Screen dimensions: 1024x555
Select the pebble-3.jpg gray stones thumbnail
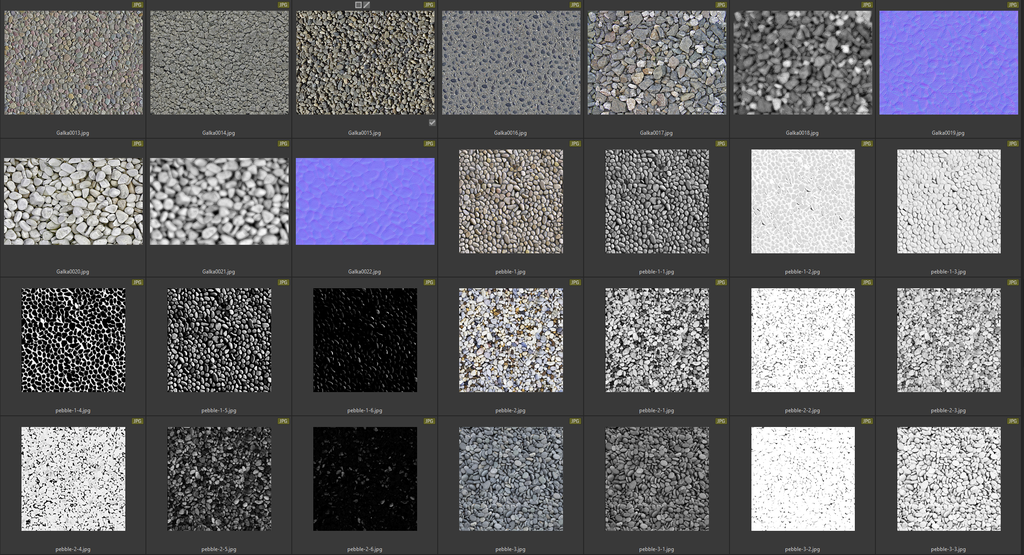pos(511,479)
